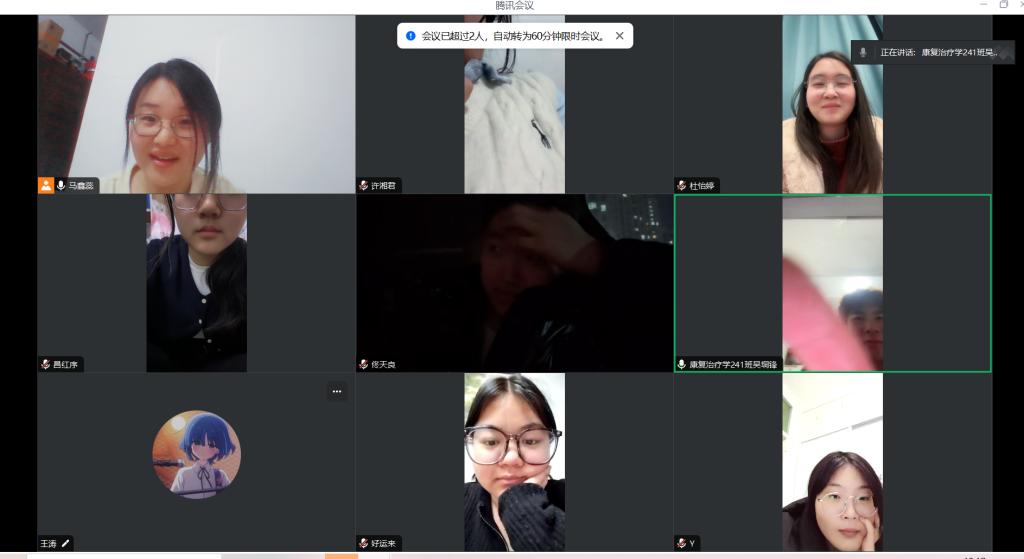1024x559 pixels.
Task: Select 王涛's anime avatar picture
Action: coord(196,454)
